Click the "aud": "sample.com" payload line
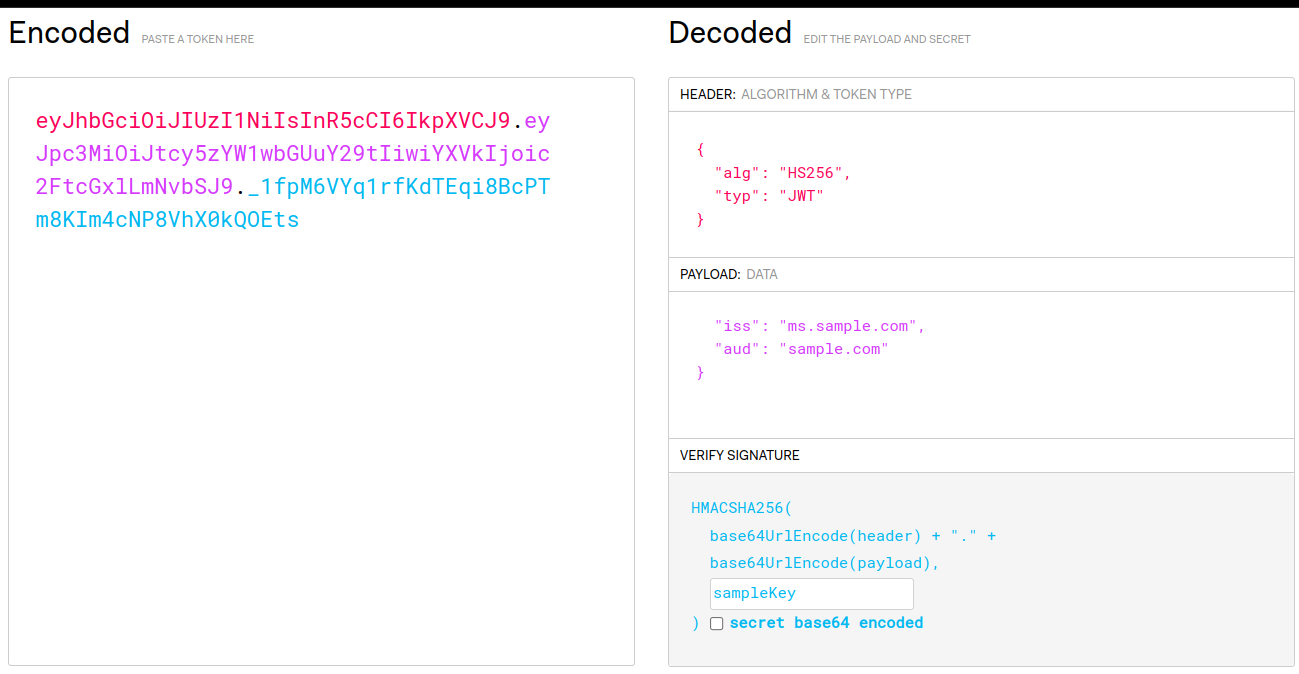Viewport: 1299px width, 674px height. coord(801,349)
